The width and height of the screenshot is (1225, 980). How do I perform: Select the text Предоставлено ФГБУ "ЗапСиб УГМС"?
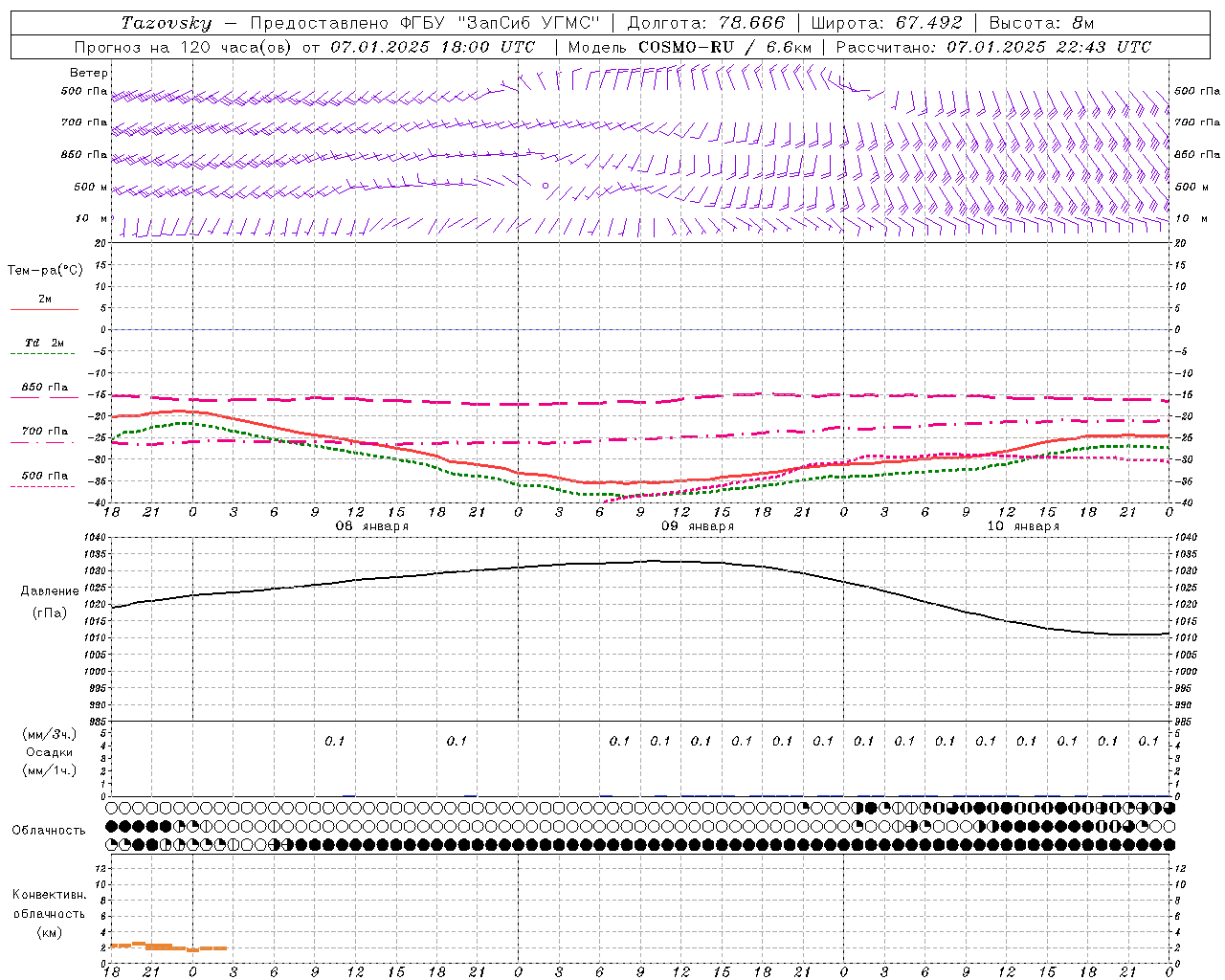425,23
